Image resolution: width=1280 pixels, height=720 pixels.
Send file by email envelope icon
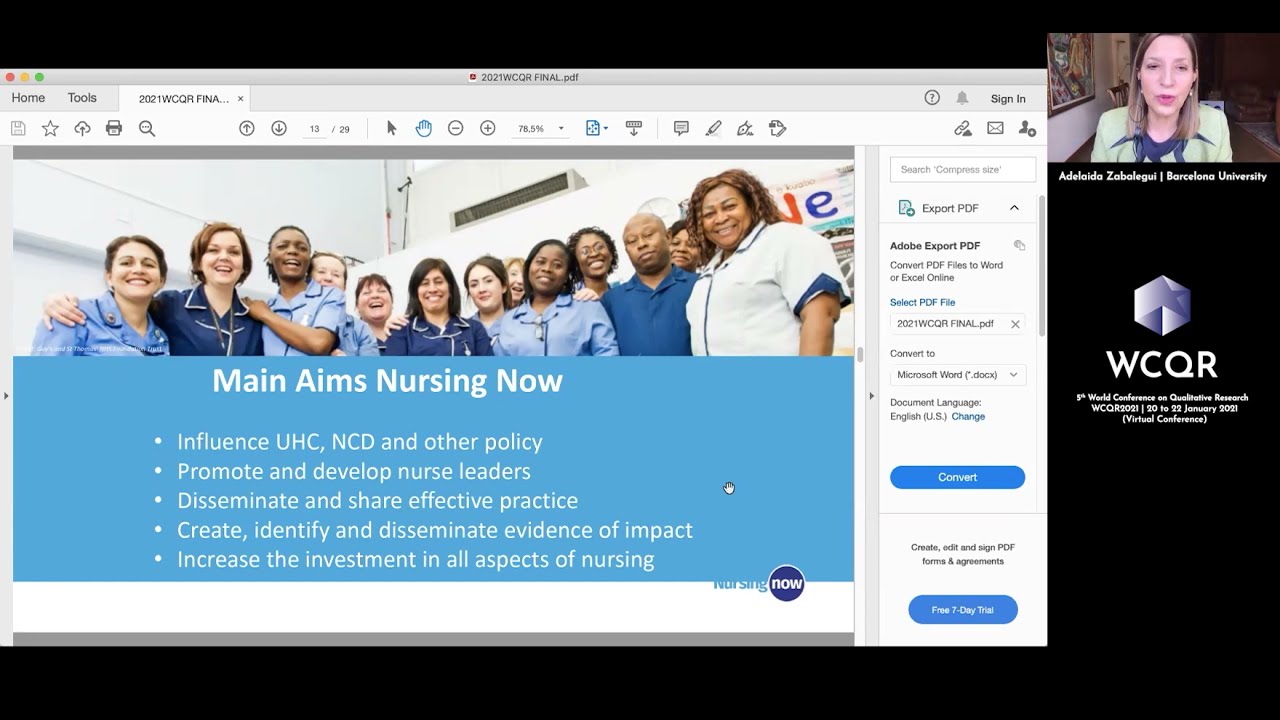[995, 128]
